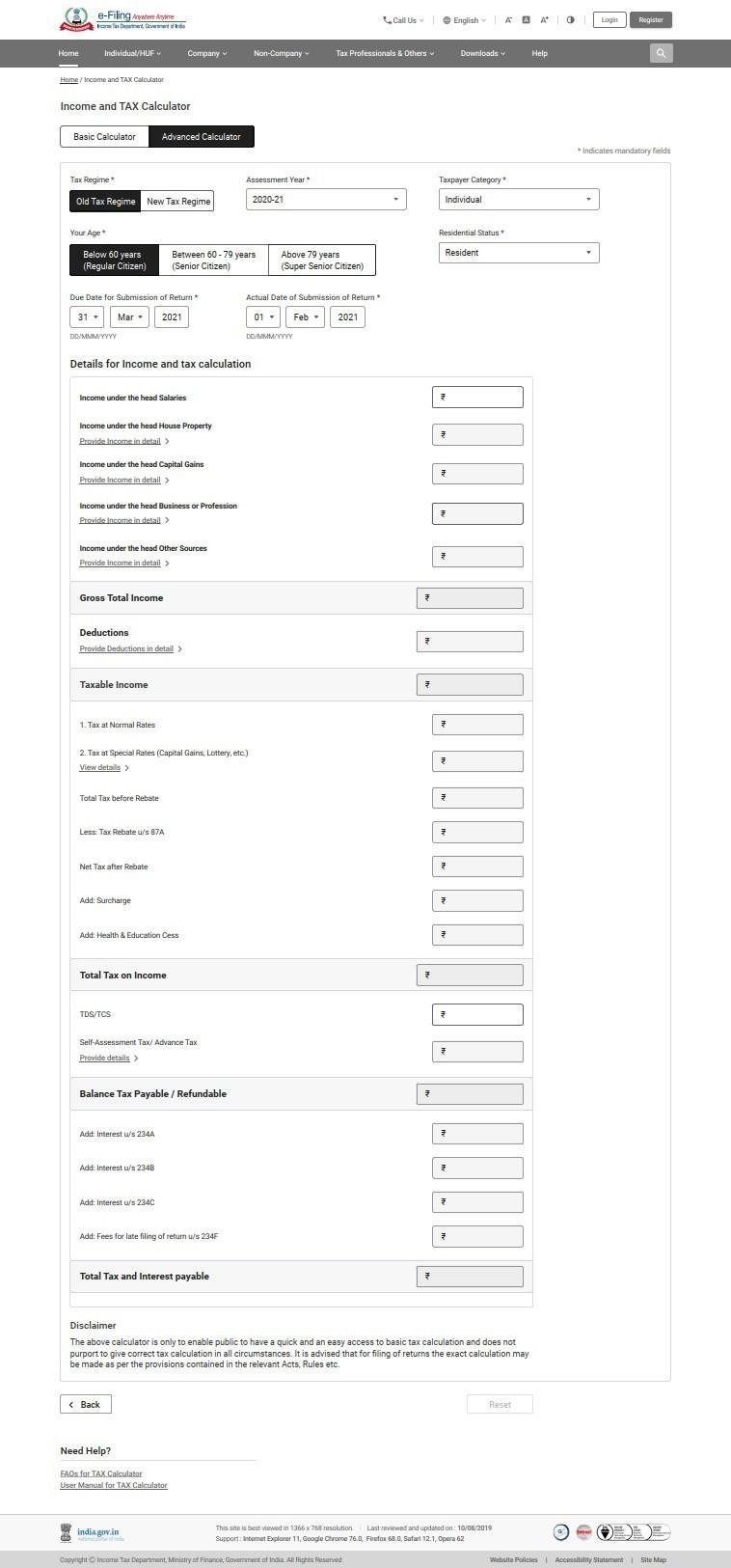Open the Taxpayer Category dropdown
The width and height of the screenshot is (731, 1568).
click(x=518, y=199)
